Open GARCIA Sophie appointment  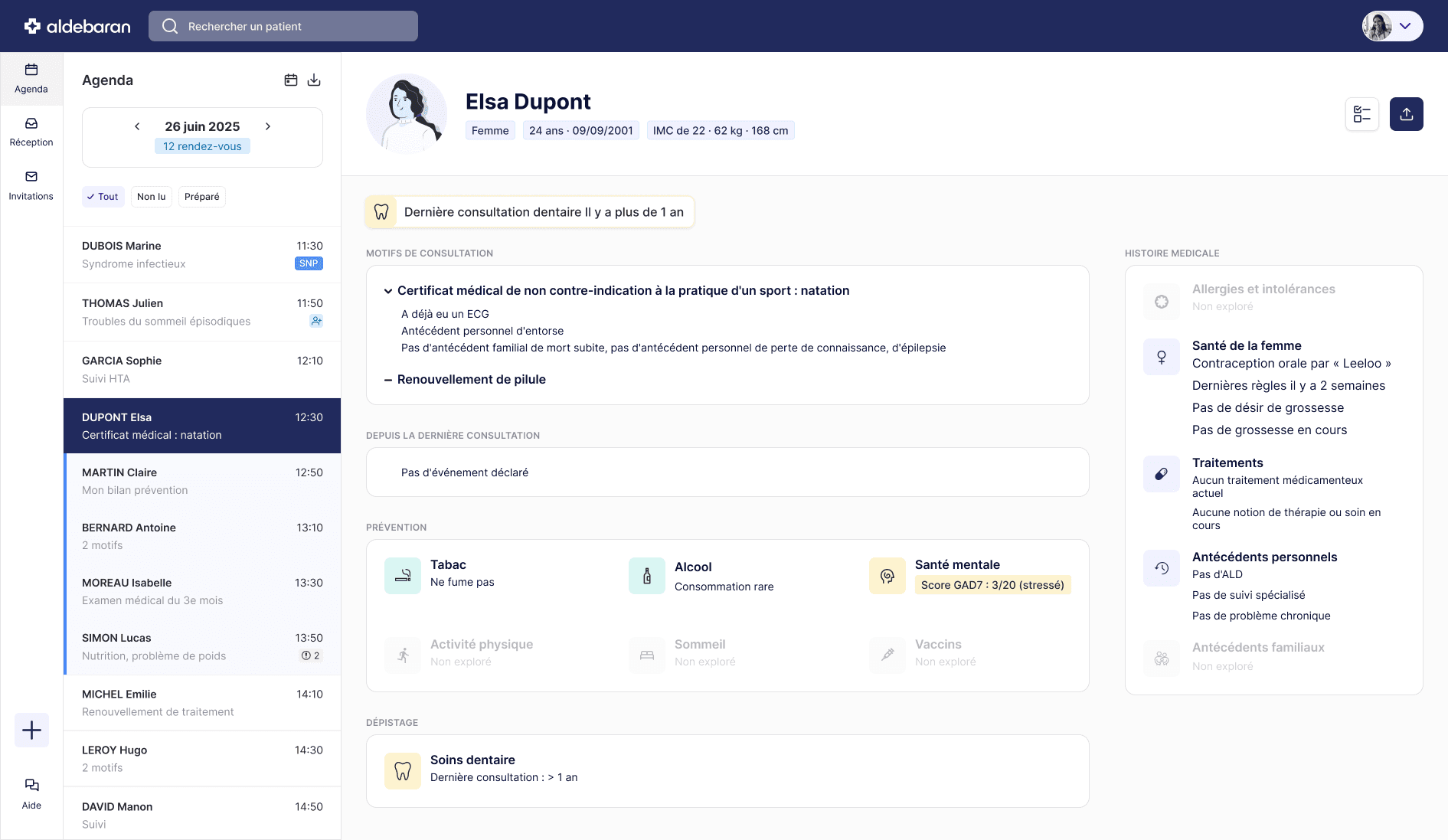[x=202, y=370]
